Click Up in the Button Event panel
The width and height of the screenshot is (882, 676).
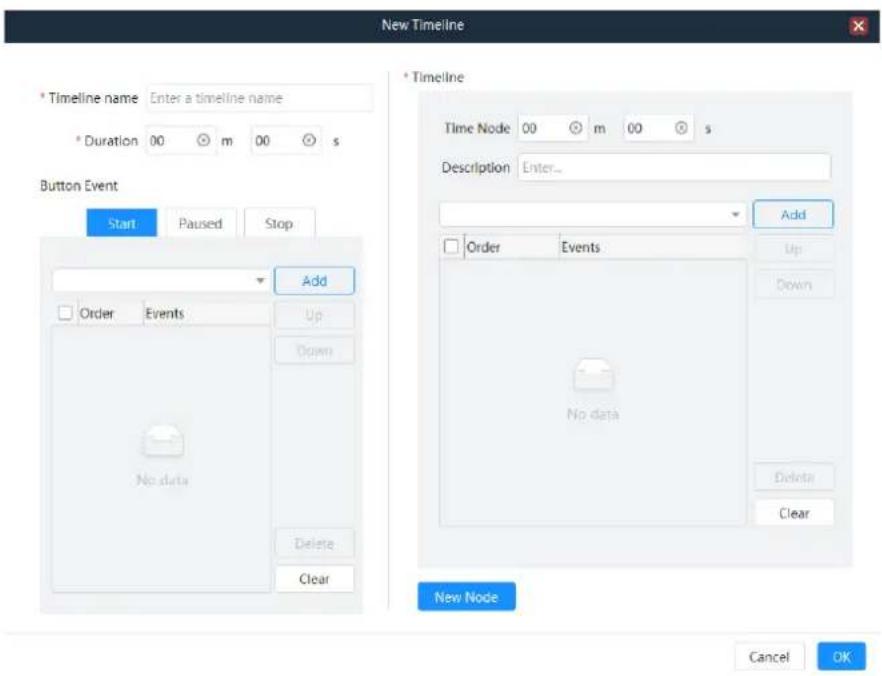314,315
